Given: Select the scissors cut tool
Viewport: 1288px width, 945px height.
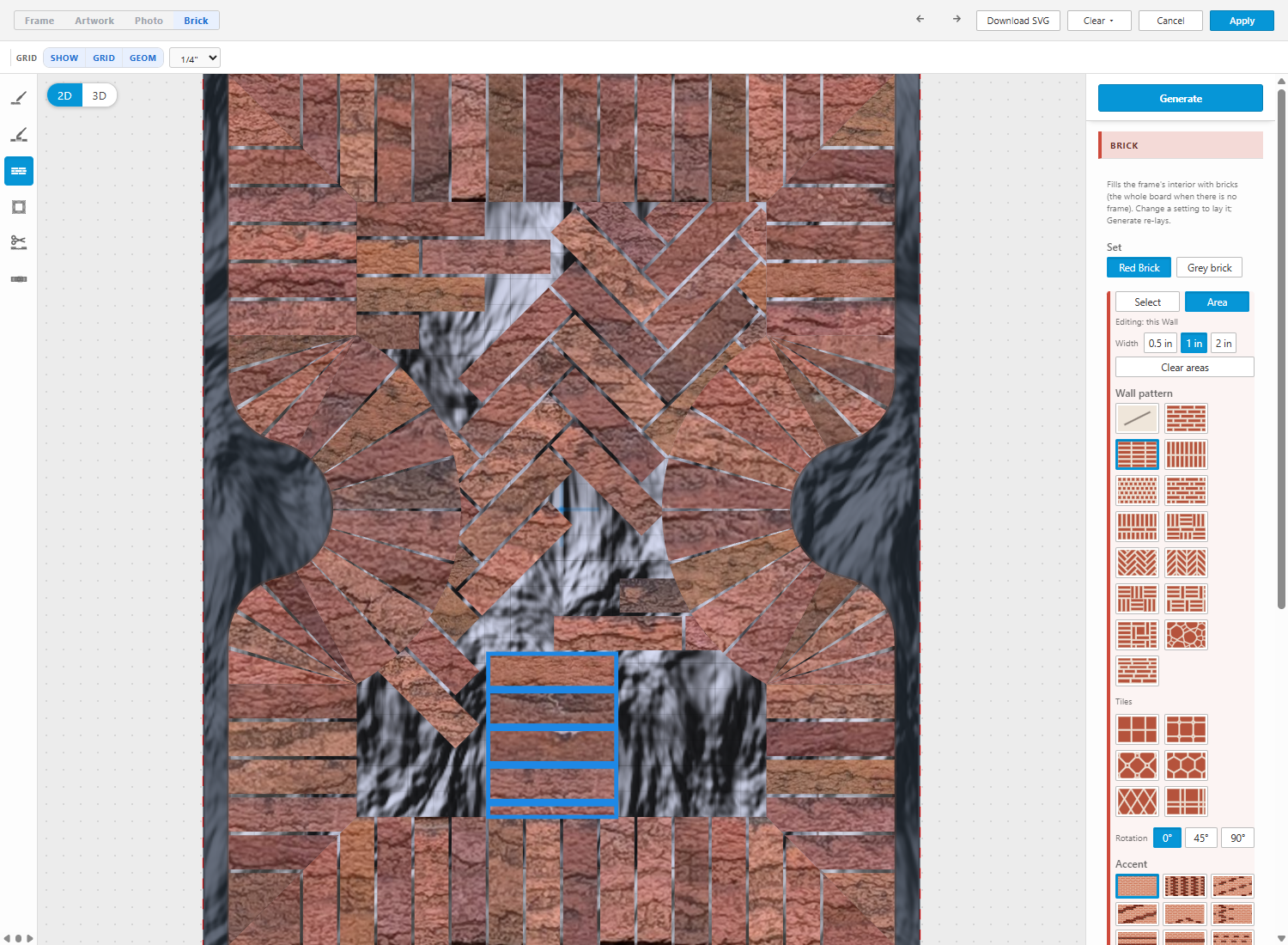Looking at the screenshot, I should [x=19, y=243].
